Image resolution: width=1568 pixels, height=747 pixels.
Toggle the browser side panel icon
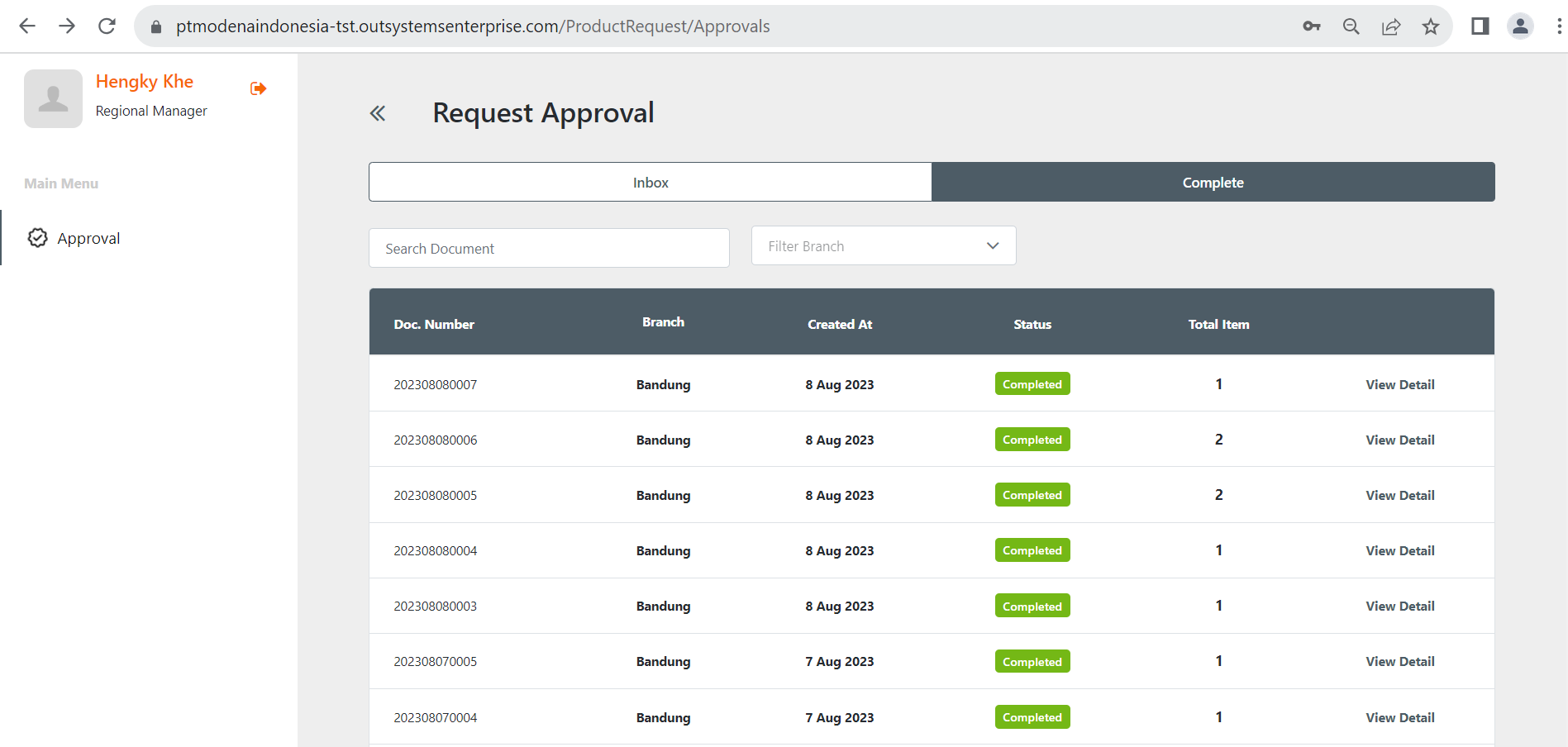pos(1480,26)
